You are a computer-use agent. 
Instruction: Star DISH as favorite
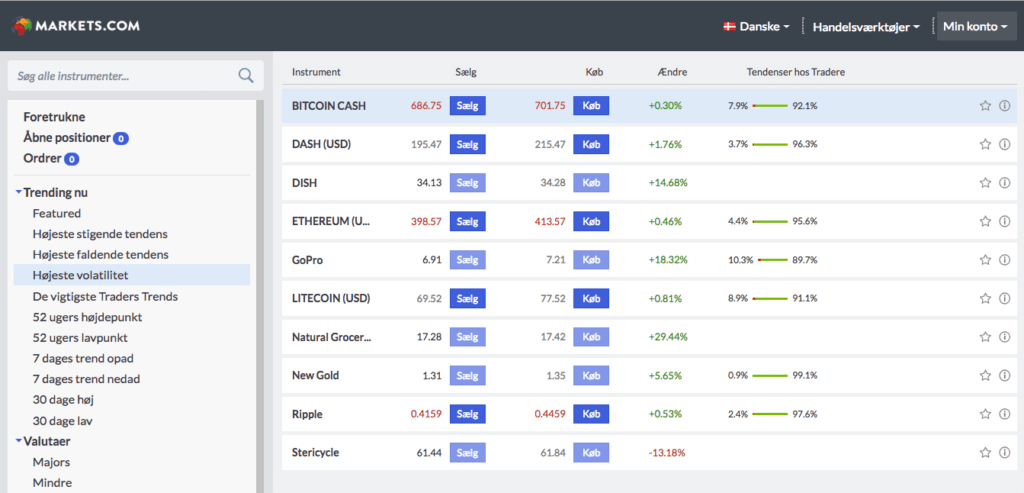[985, 183]
